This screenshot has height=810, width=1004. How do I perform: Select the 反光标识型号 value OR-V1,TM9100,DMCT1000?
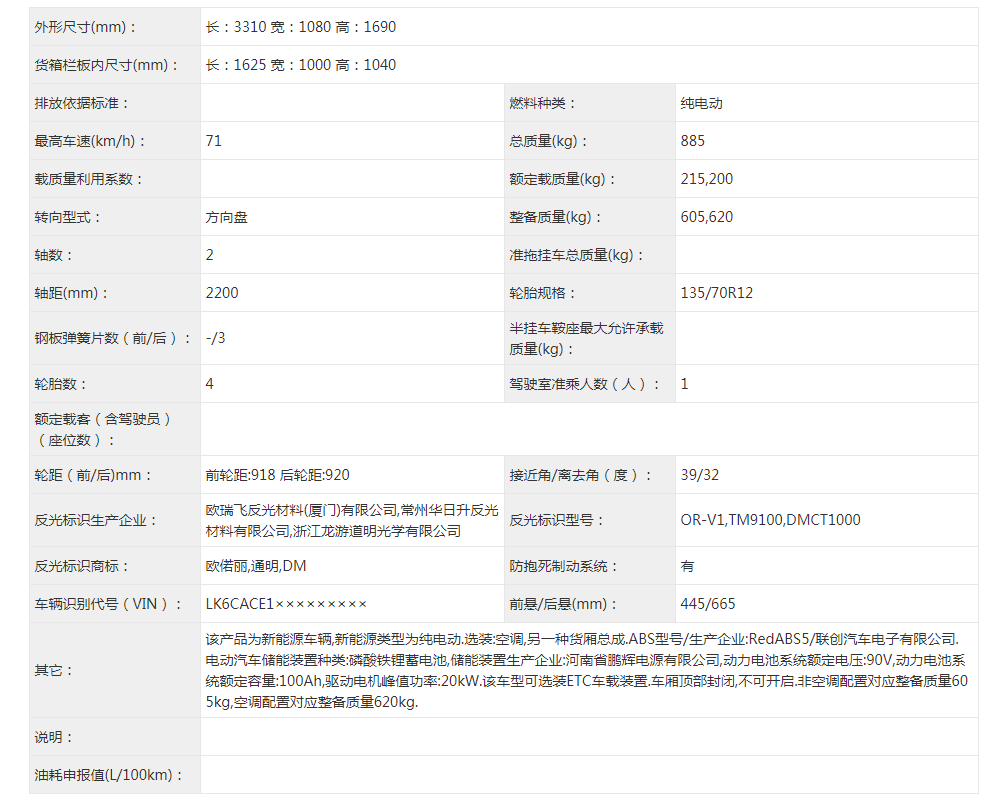tap(770, 520)
